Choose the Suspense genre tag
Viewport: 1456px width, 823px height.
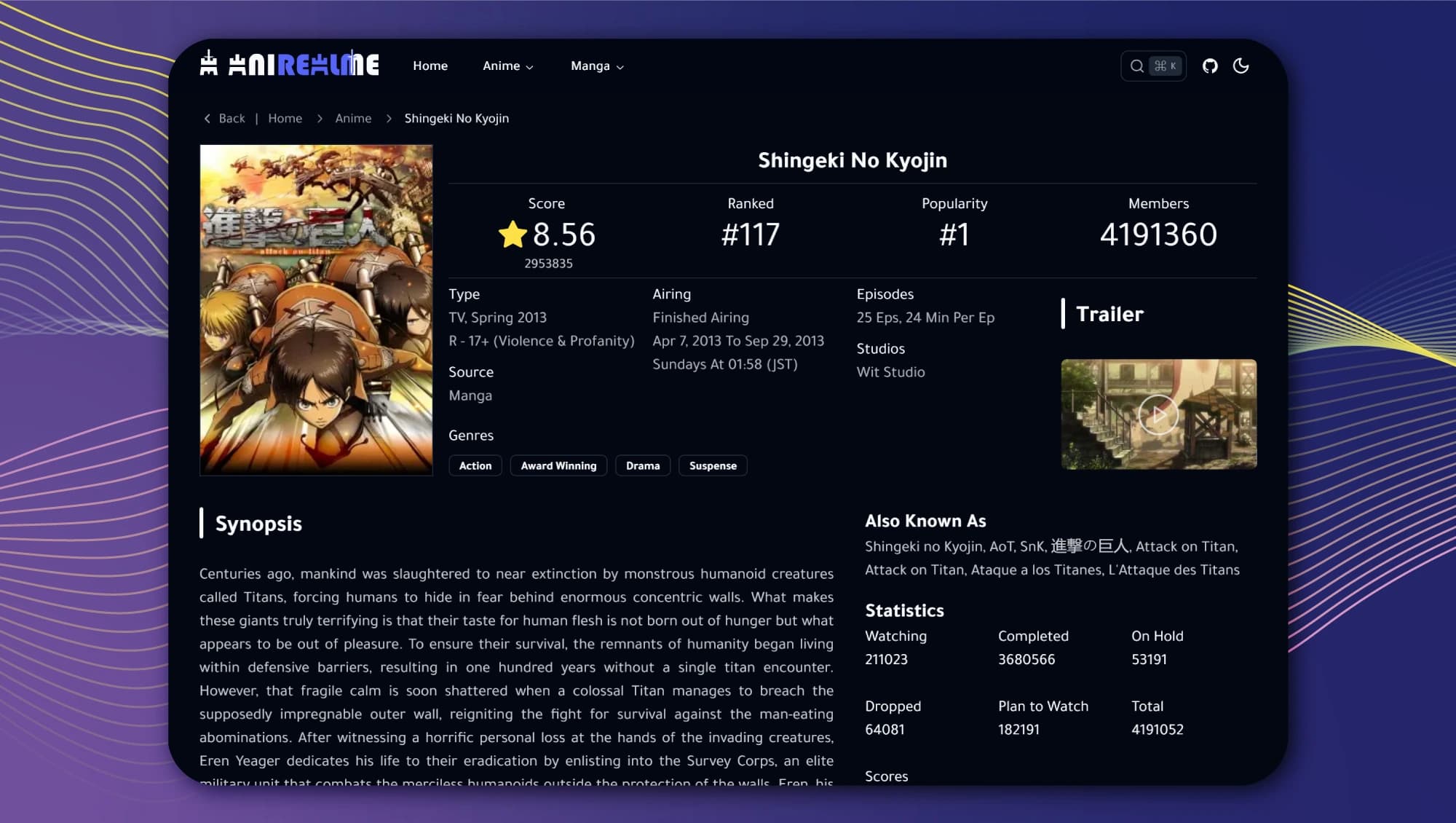[713, 466]
